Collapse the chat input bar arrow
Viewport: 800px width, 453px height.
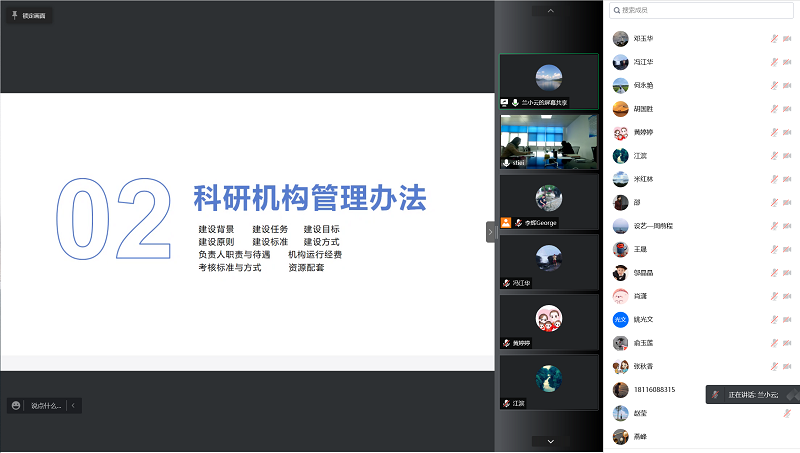[73, 405]
